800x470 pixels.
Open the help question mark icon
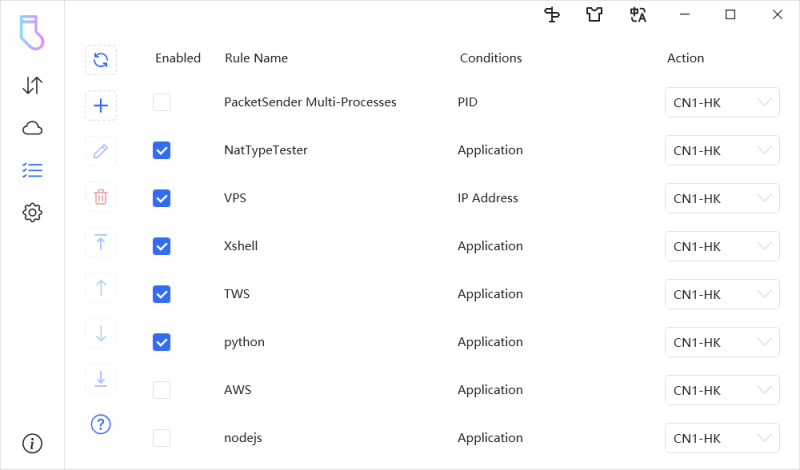coord(101,424)
